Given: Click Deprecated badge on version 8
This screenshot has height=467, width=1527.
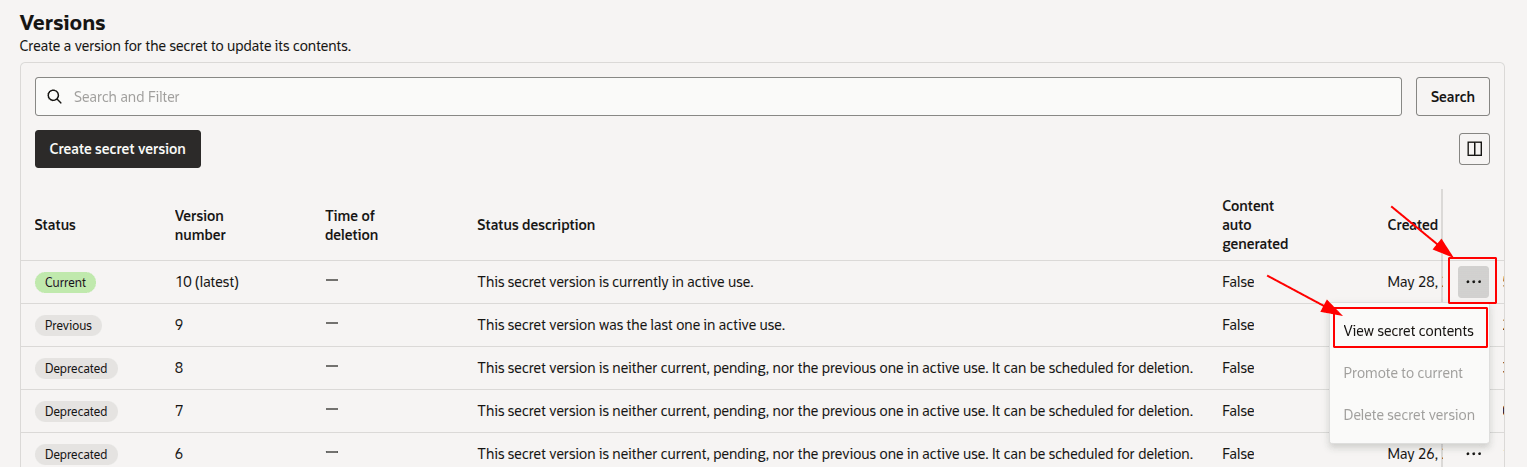Looking at the screenshot, I should coord(76,368).
